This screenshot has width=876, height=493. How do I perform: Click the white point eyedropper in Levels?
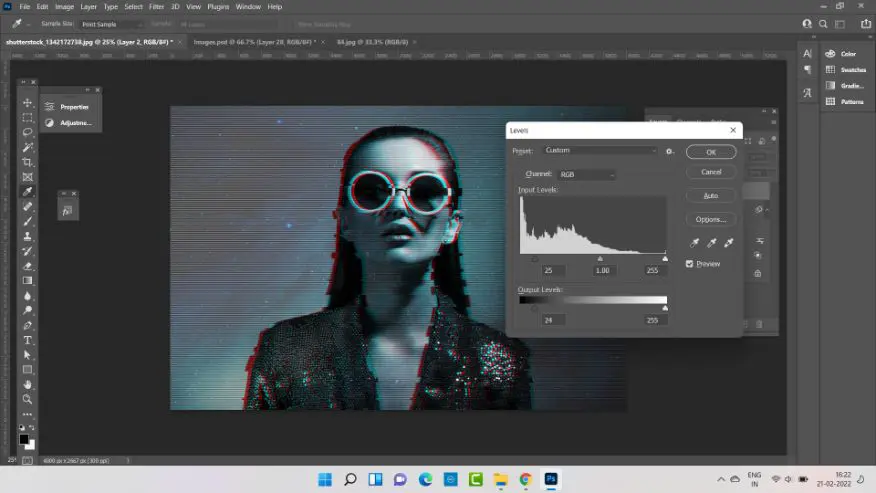click(729, 243)
